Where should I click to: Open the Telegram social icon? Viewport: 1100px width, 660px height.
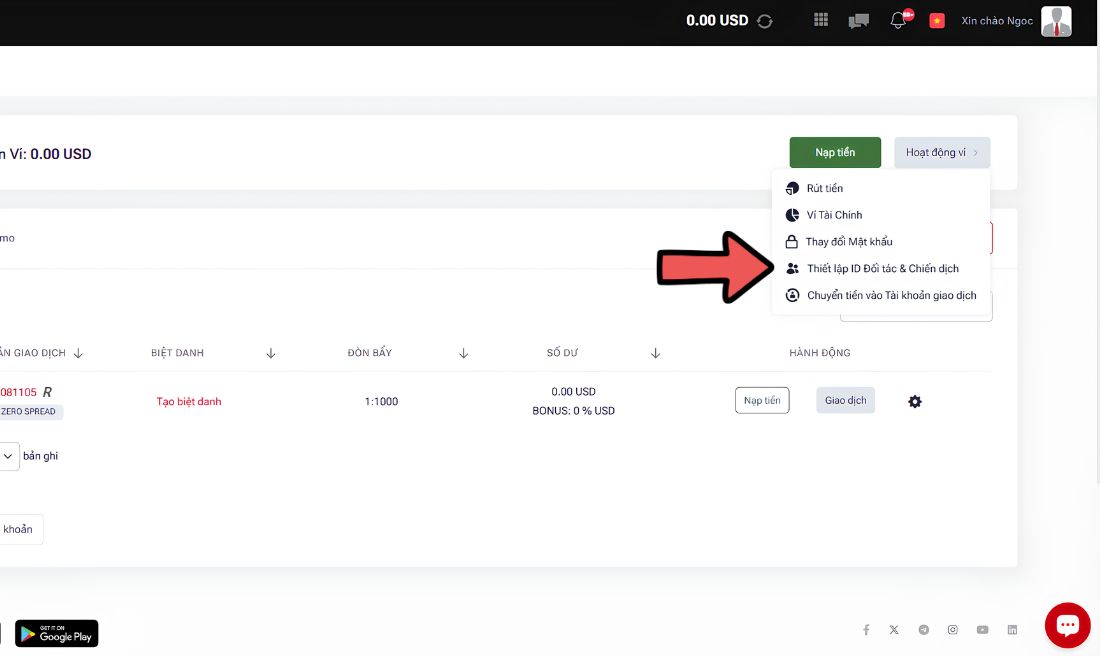[924, 630]
